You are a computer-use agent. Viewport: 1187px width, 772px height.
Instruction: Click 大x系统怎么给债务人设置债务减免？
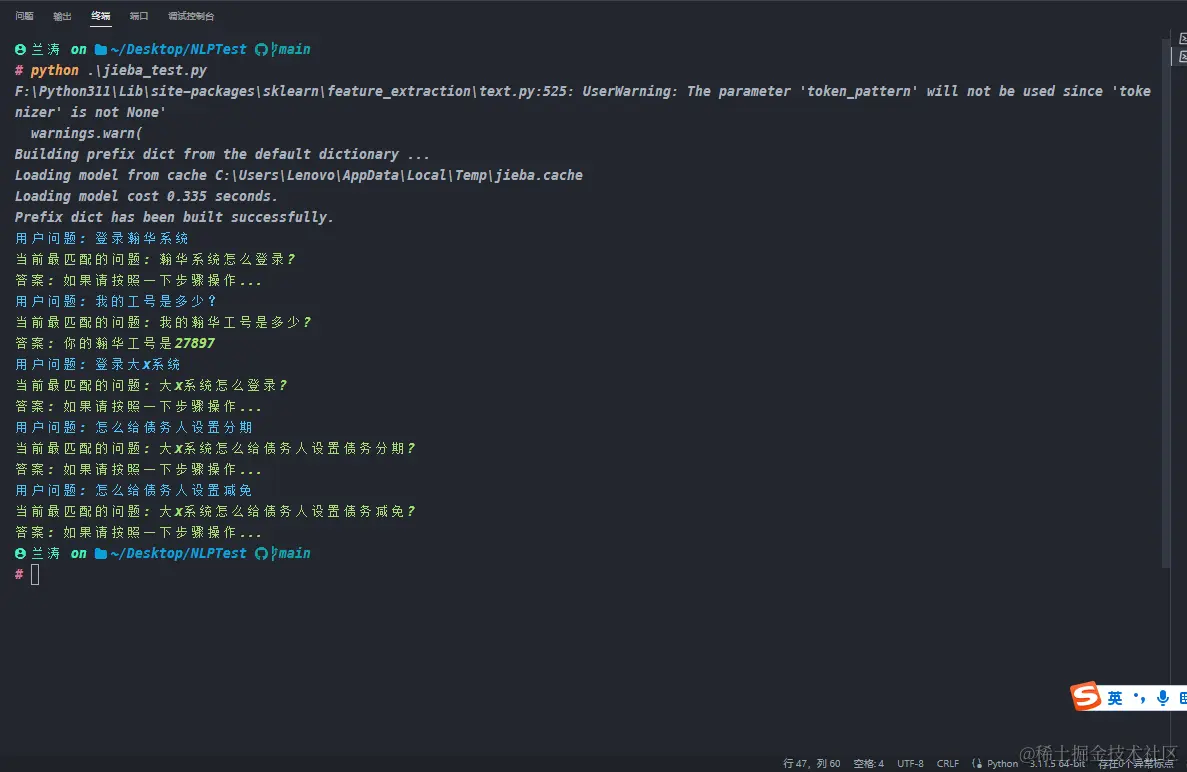point(215,512)
